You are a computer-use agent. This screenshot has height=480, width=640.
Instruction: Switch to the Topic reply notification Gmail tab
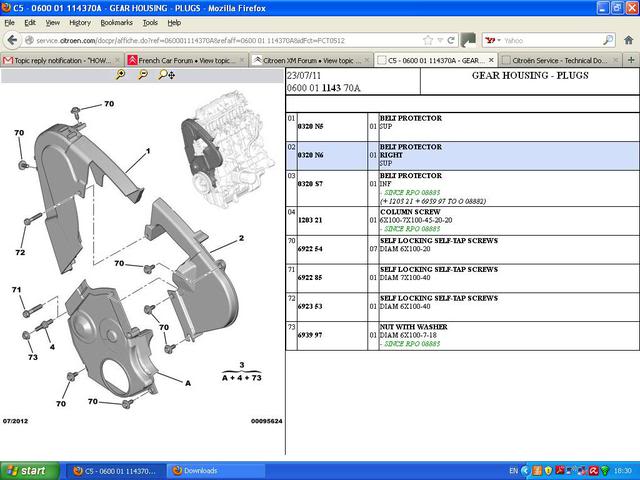pyautogui.click(x=62, y=60)
